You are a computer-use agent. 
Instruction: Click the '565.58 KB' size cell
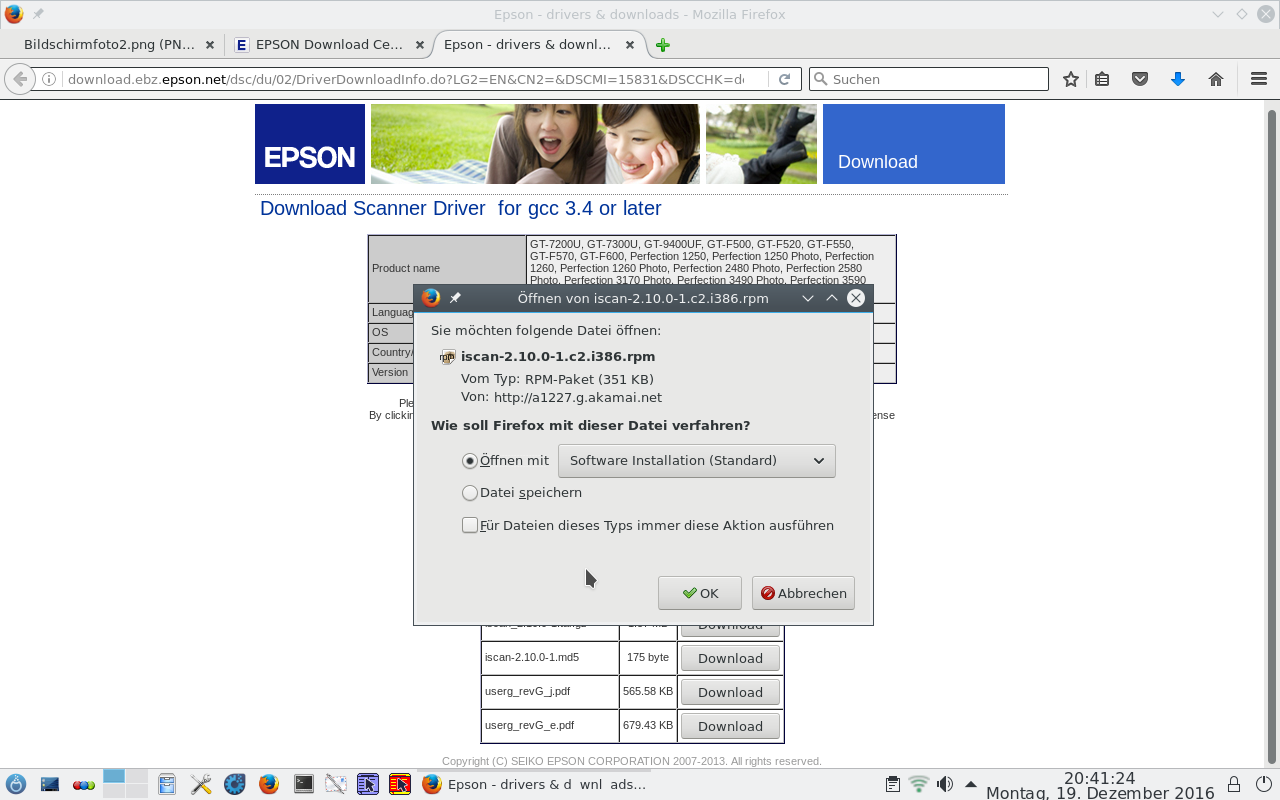pos(648,692)
